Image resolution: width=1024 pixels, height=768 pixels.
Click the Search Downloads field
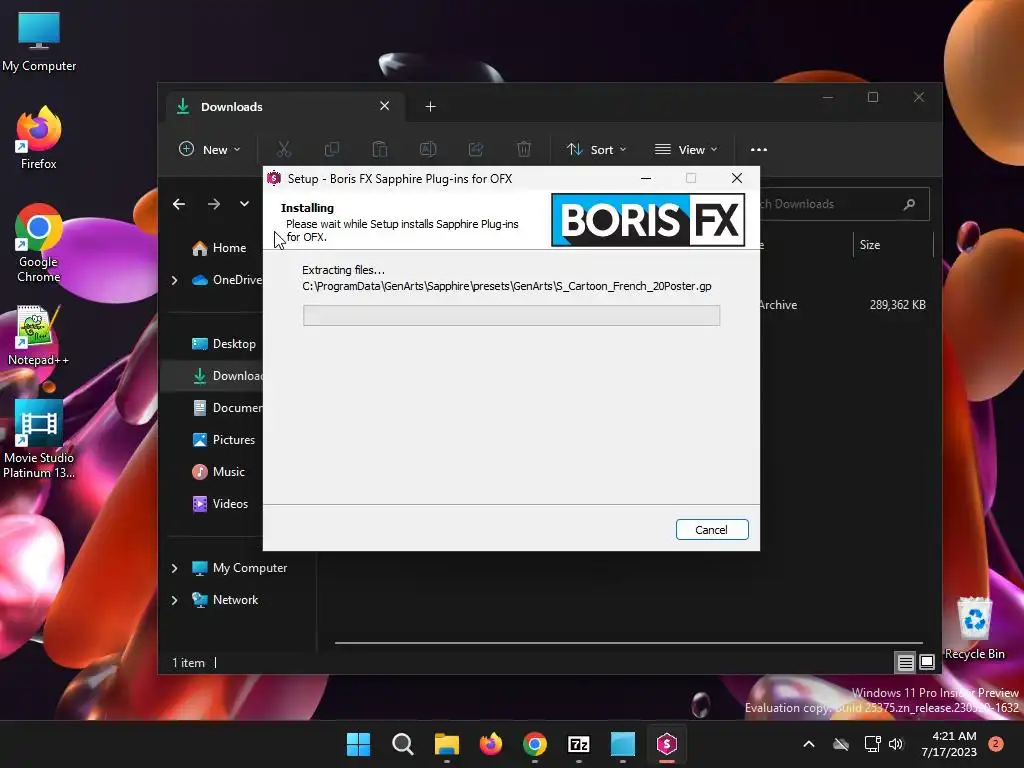[844, 204]
